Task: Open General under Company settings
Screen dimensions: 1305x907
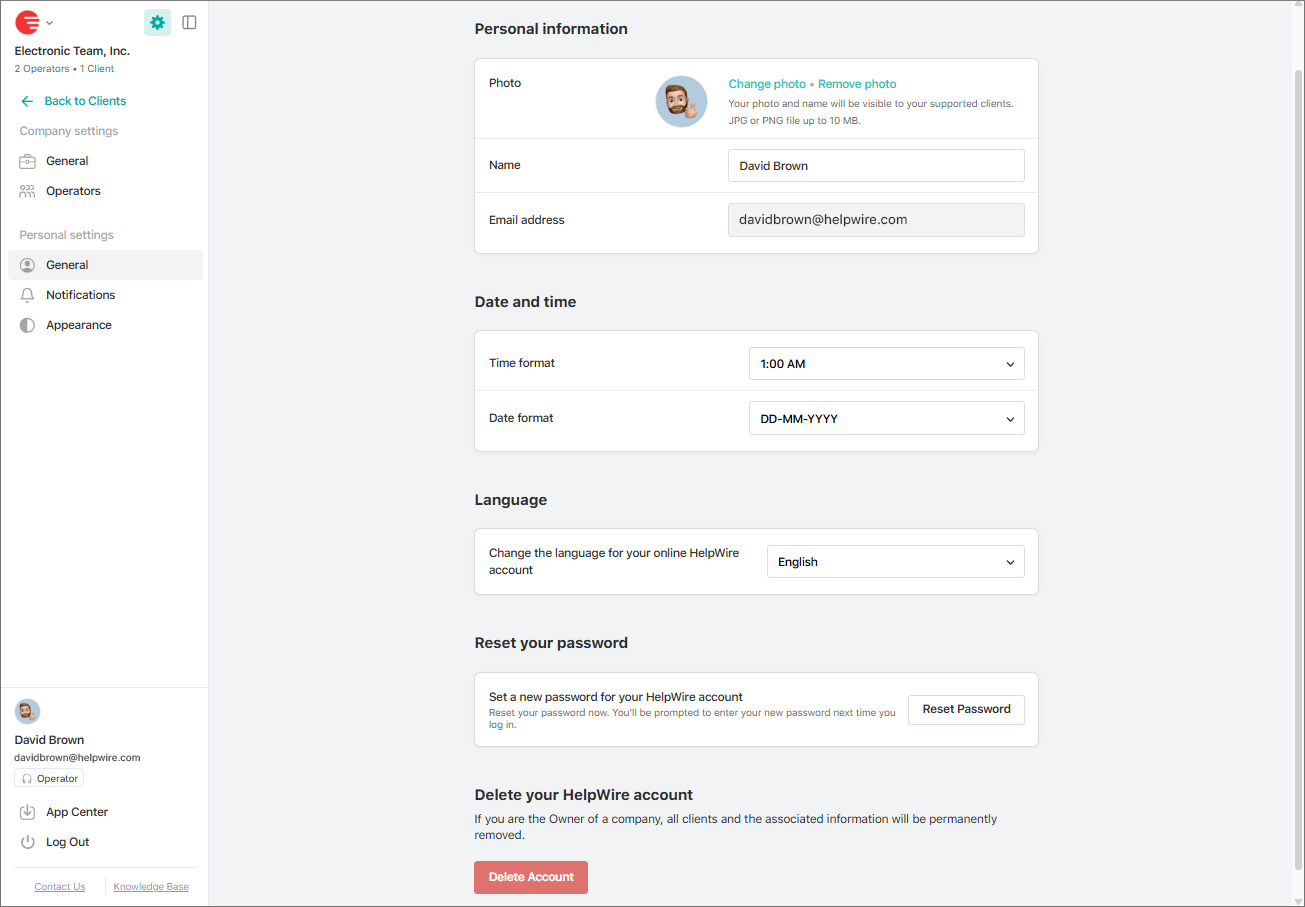Action: tap(66, 160)
